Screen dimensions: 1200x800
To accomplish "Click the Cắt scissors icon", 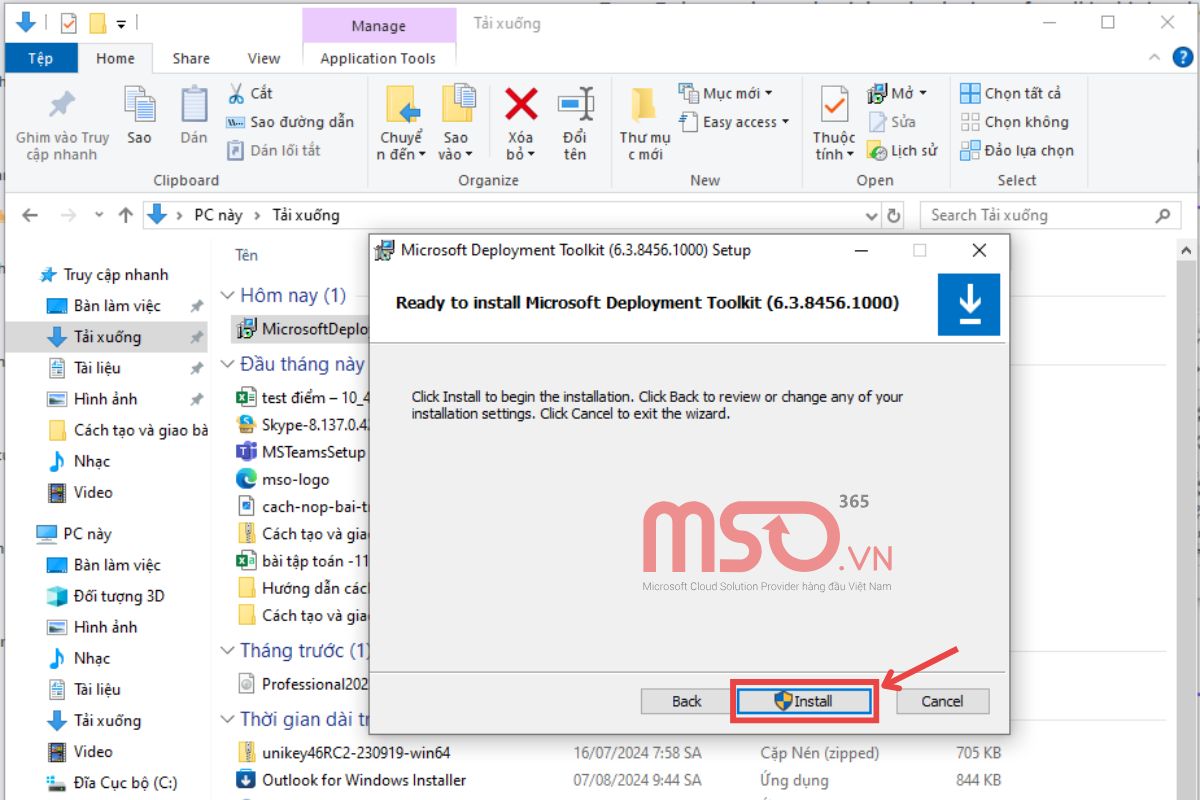I will (x=236, y=93).
